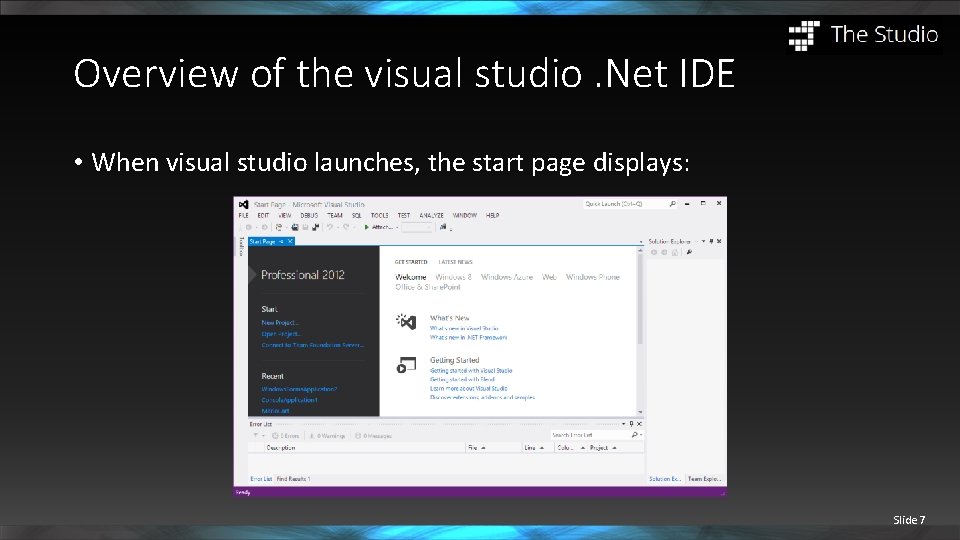Open the Error List window options dropdown
The image size is (960, 540).
[624, 424]
